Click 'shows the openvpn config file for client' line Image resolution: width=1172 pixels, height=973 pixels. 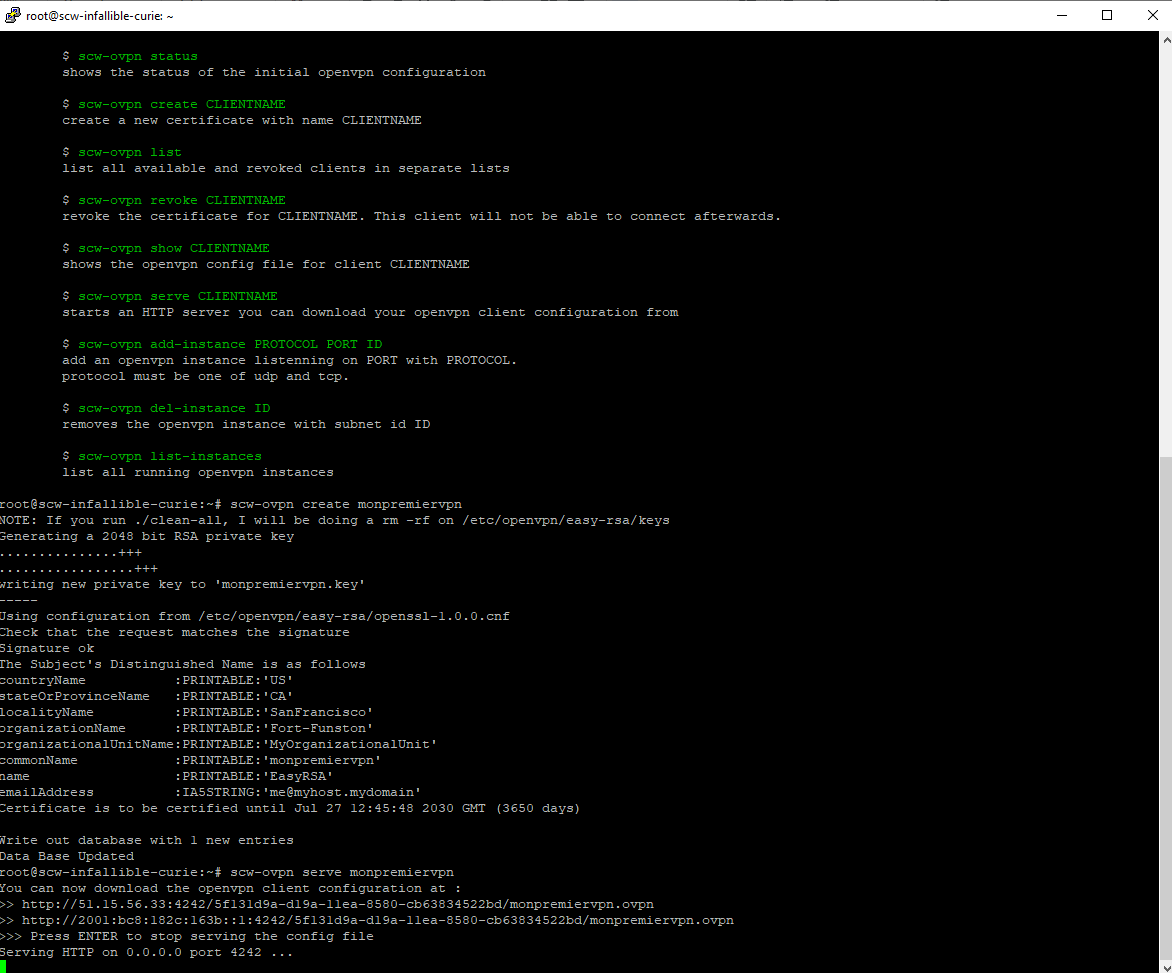pyautogui.click(x=266, y=264)
